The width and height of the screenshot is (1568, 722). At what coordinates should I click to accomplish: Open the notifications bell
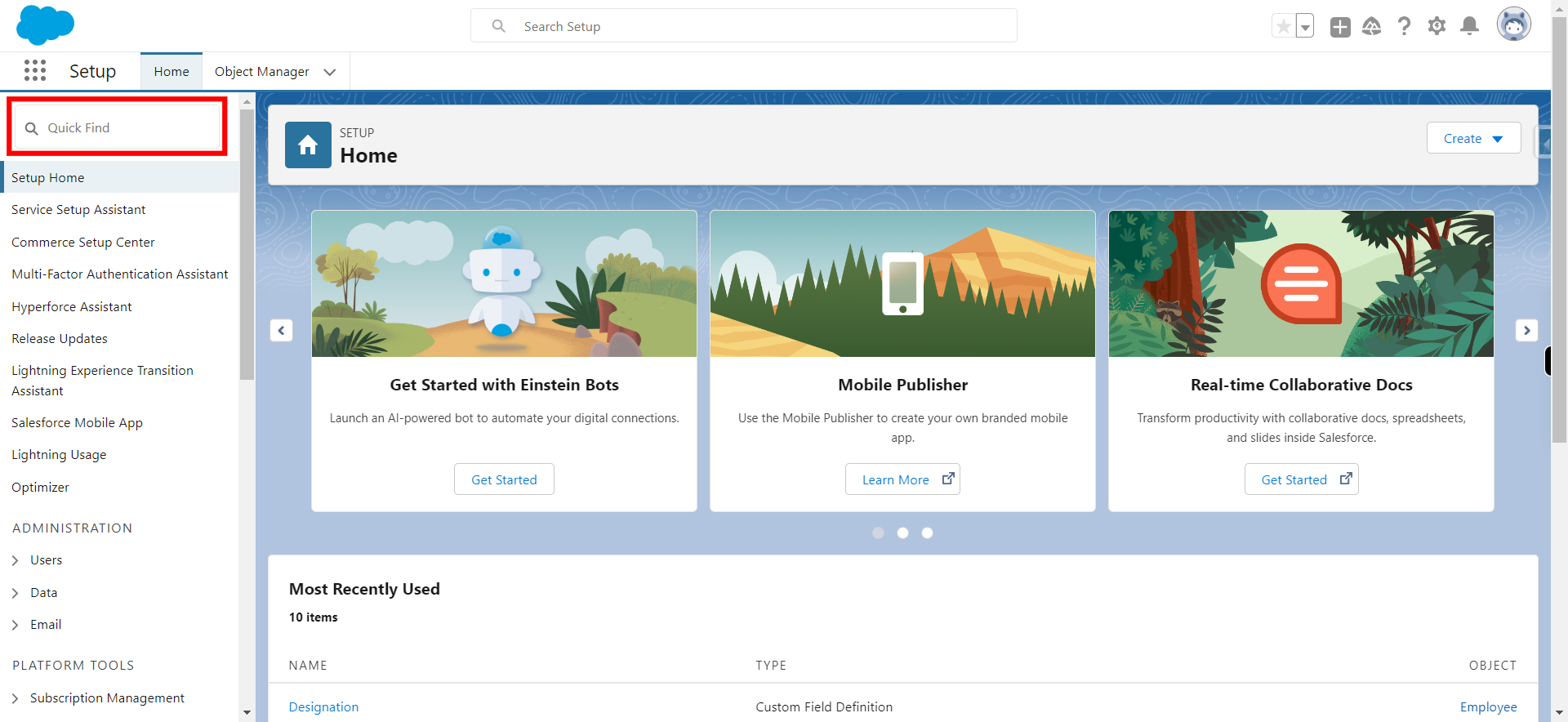(1469, 26)
